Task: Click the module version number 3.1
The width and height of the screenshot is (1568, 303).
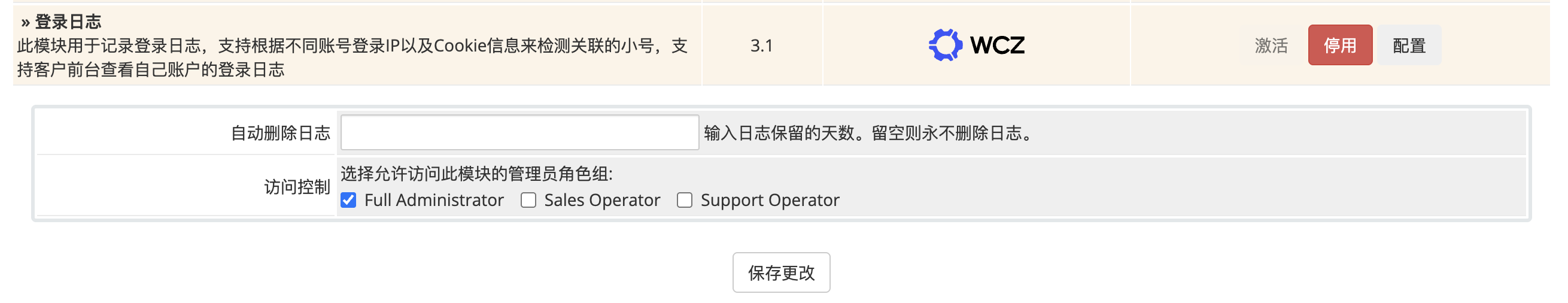Action: point(761,46)
